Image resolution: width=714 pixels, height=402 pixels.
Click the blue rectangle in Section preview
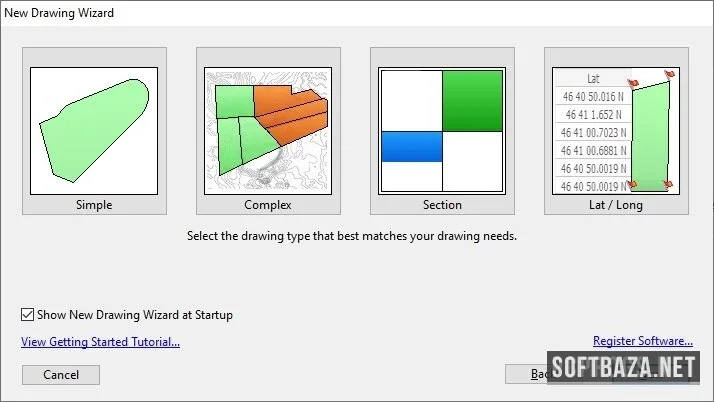coord(412,147)
